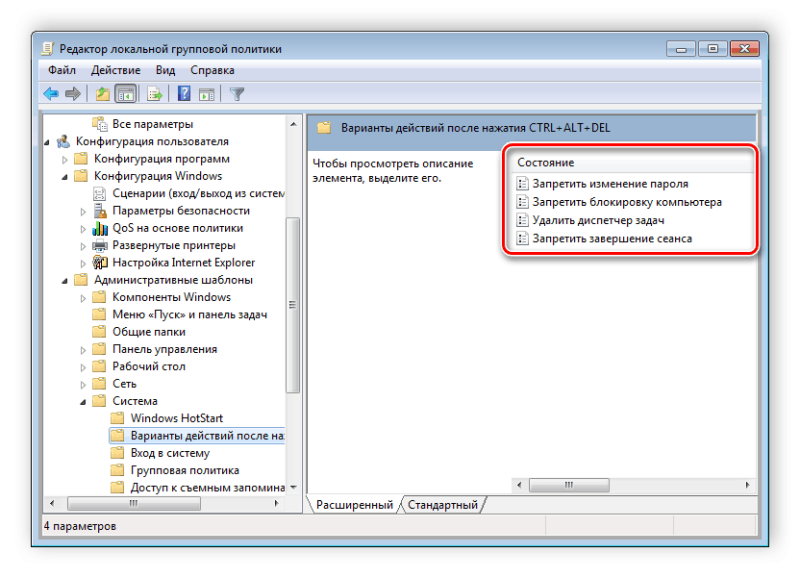
Task: Click the QoS на основе политики chart icon
Action: coord(100,228)
